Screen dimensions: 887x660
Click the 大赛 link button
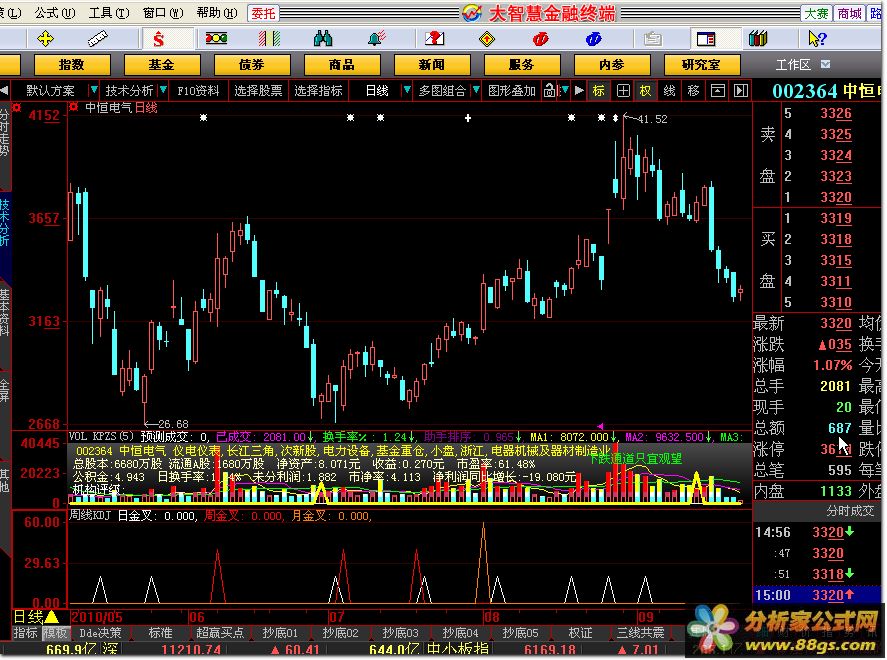coord(816,13)
